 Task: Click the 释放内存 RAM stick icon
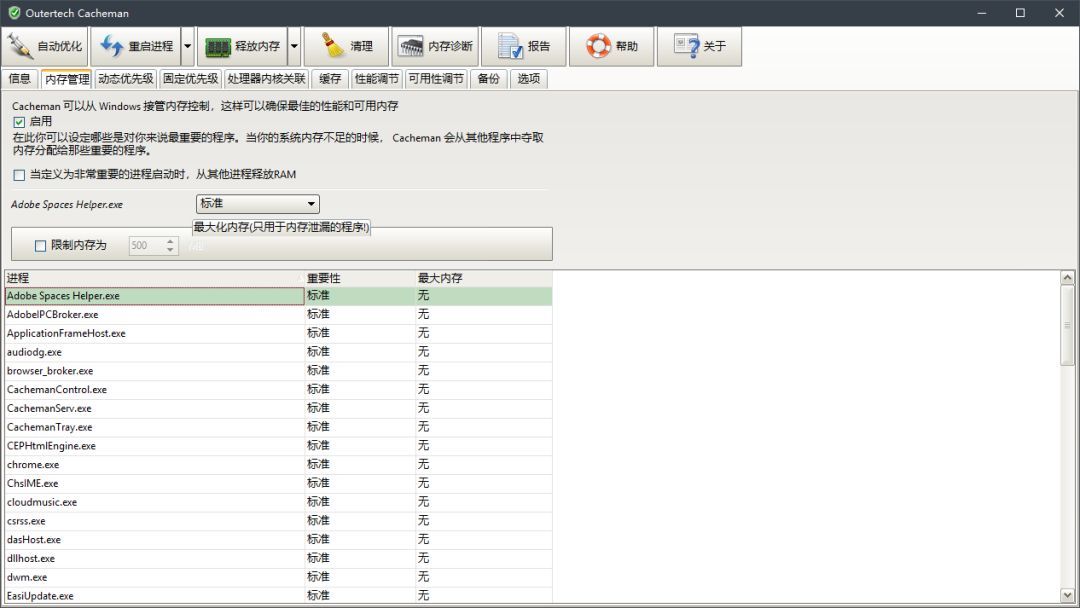[216, 45]
